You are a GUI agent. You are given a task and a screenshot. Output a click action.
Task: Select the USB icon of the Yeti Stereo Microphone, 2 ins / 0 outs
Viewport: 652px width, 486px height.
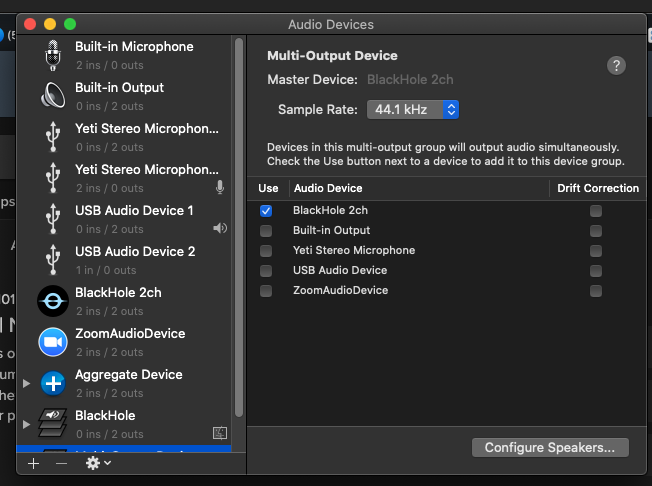pyautogui.click(x=53, y=178)
